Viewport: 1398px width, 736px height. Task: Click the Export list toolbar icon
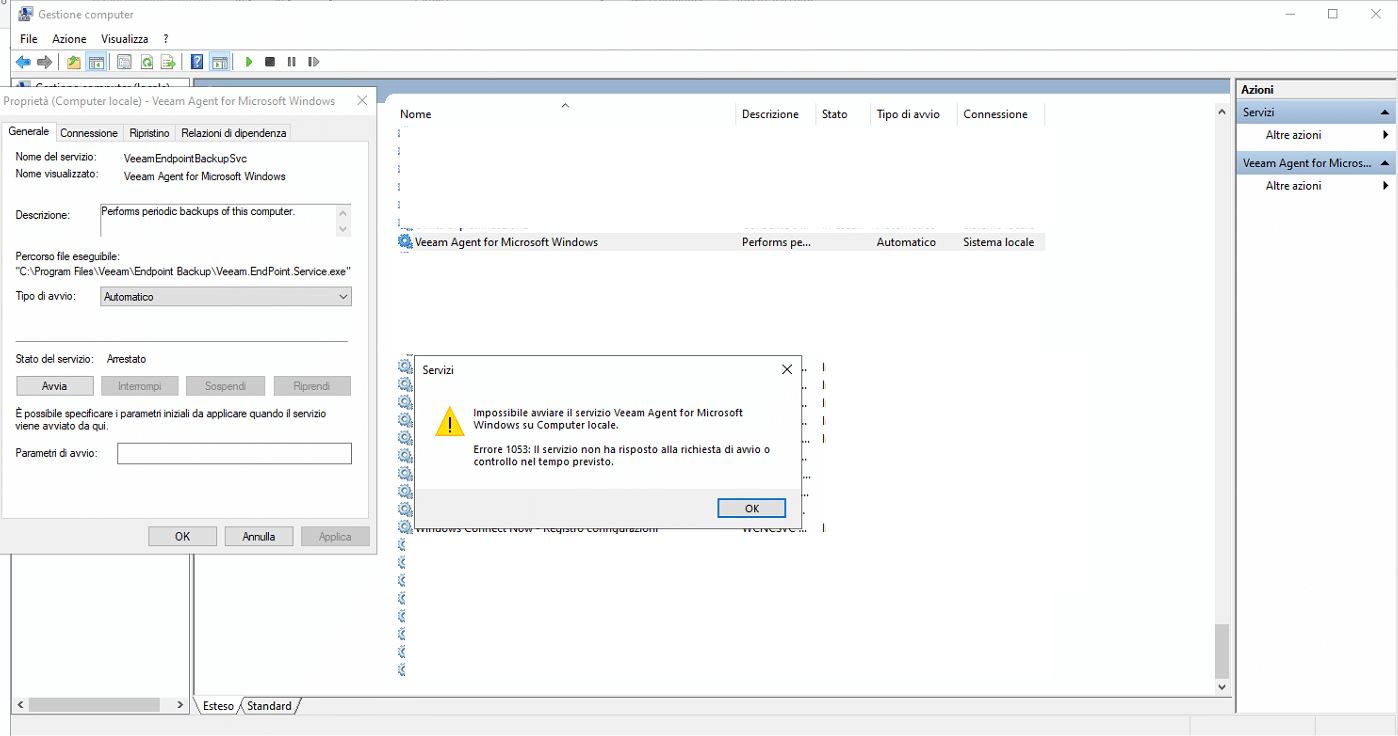[168, 62]
